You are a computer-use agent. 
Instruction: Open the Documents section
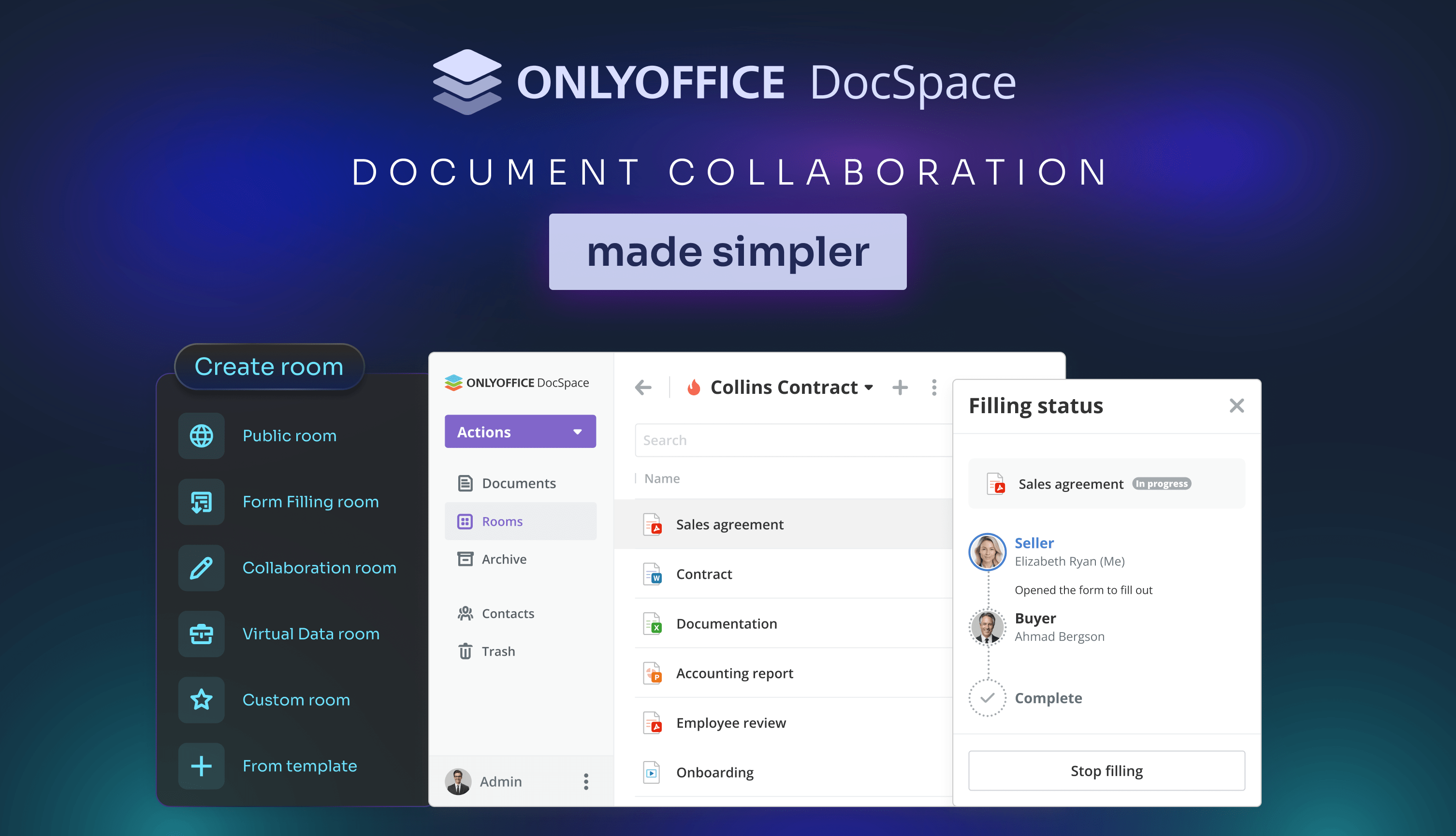click(x=518, y=483)
